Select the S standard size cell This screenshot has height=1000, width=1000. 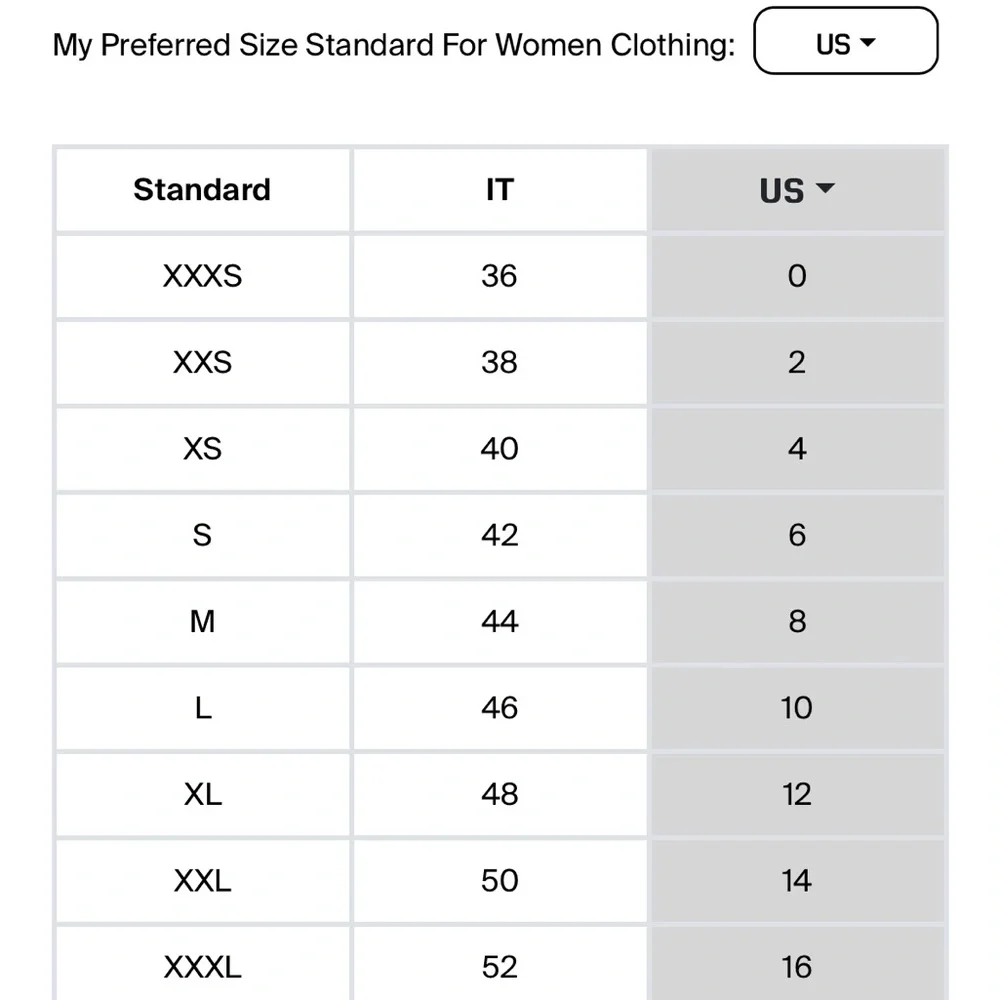(202, 535)
